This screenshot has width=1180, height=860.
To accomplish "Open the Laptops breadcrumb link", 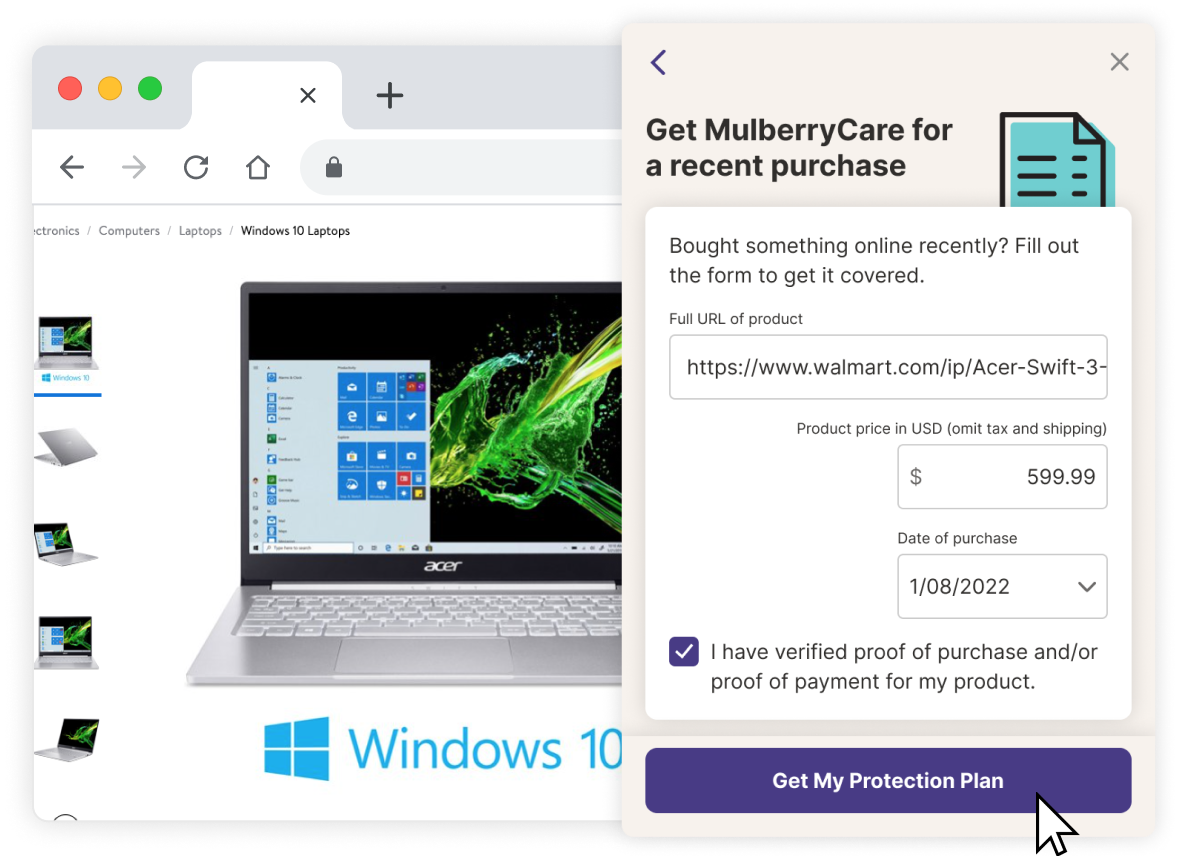I will tap(200, 231).
